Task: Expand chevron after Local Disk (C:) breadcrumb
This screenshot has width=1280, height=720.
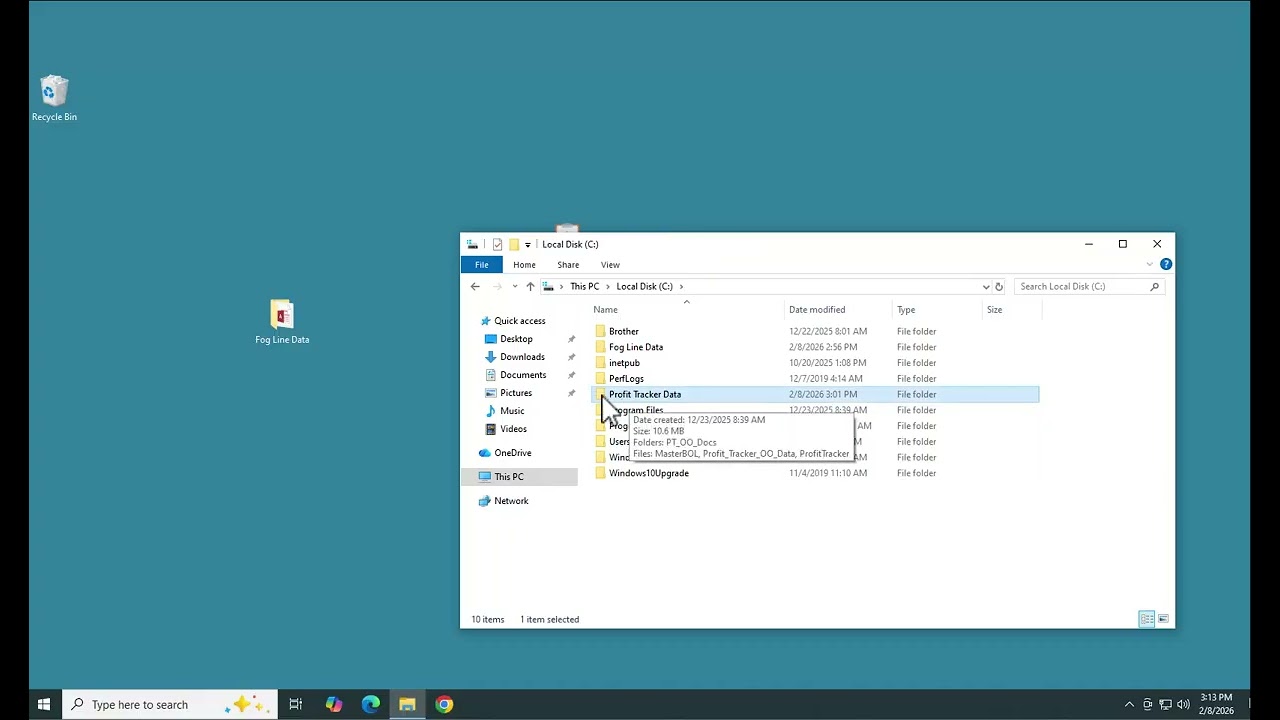Action: pos(681,287)
